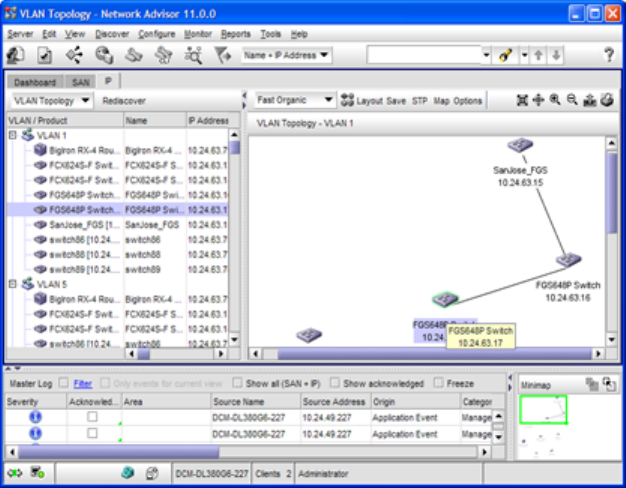Click the globe and device toolbar icon
This screenshot has width=626, height=488.
[104, 55]
